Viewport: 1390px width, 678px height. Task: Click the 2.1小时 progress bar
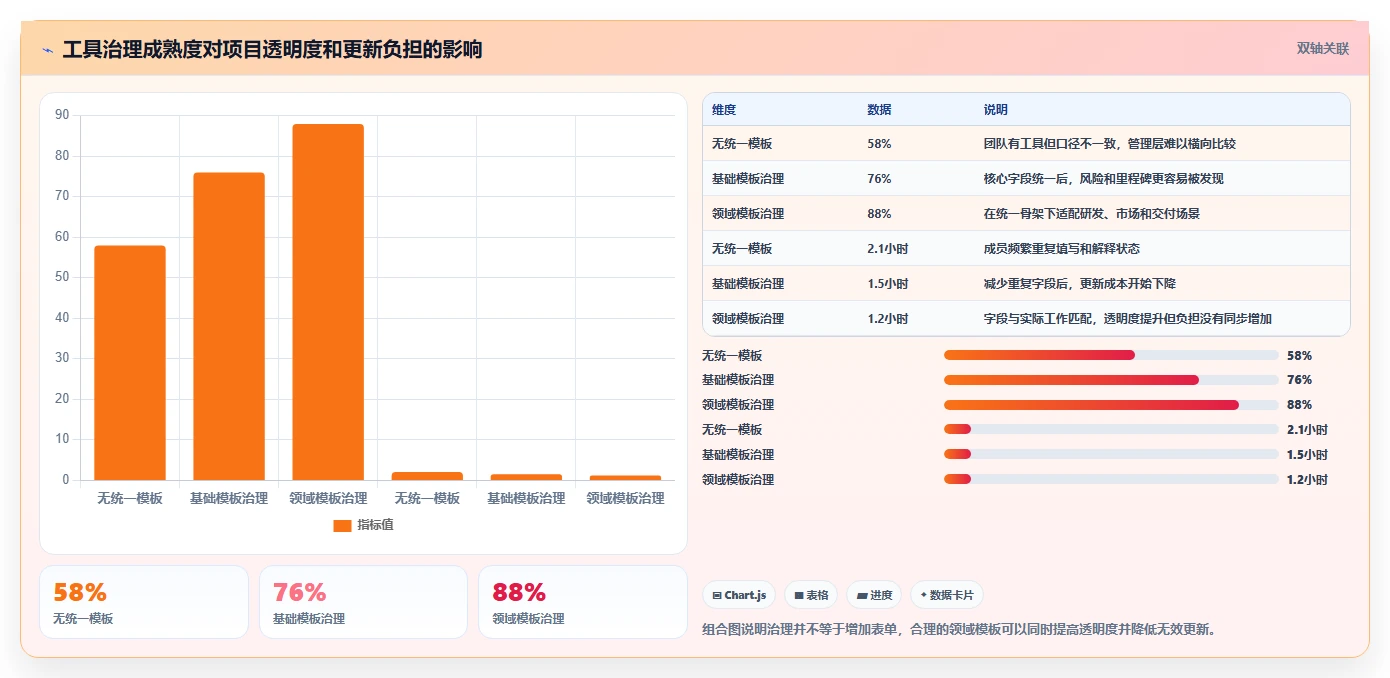click(1111, 429)
